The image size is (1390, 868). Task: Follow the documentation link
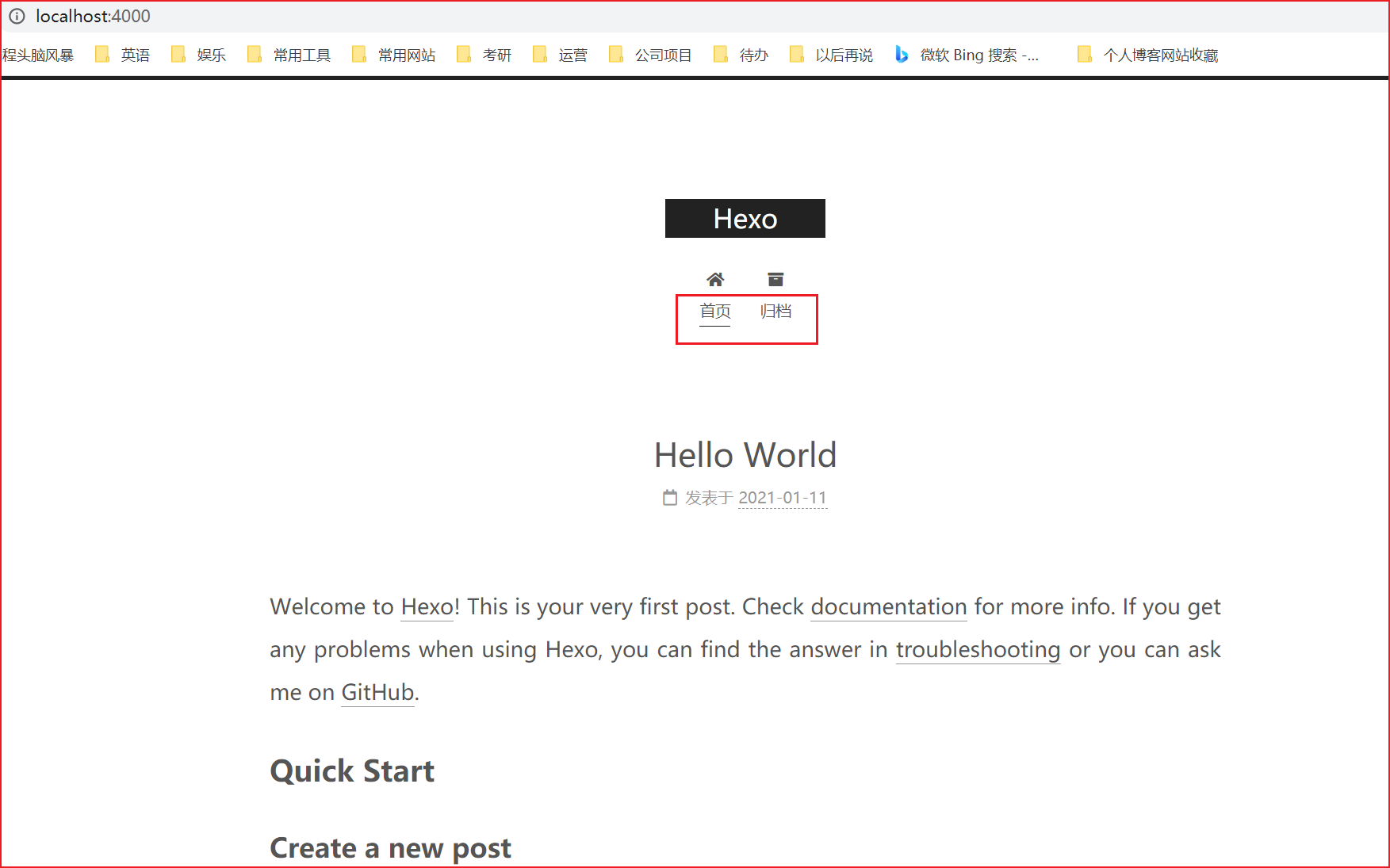[x=889, y=606]
